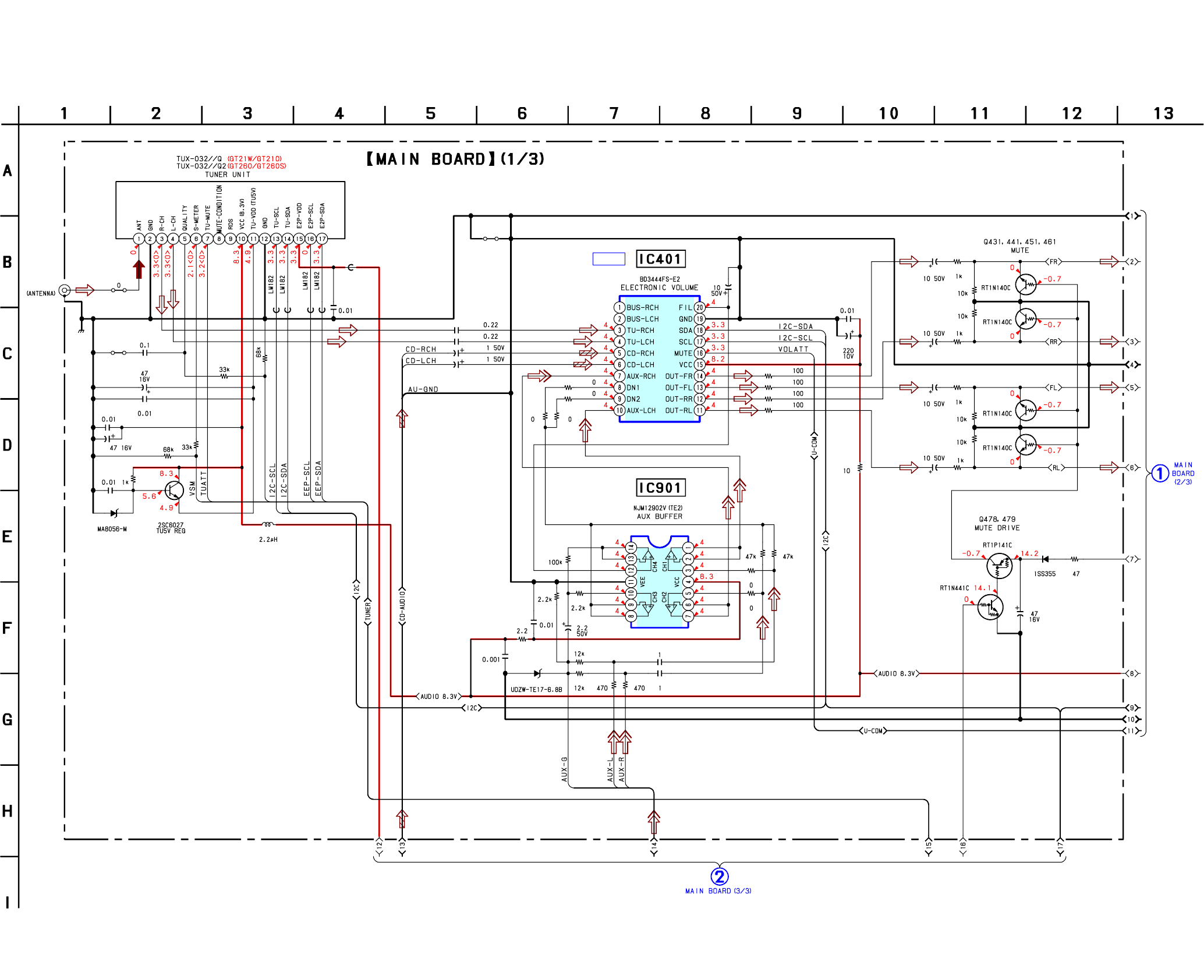Click connector terminal 8 on the AUDIO 8.3V line
The width and height of the screenshot is (1204, 980).
1132,673
